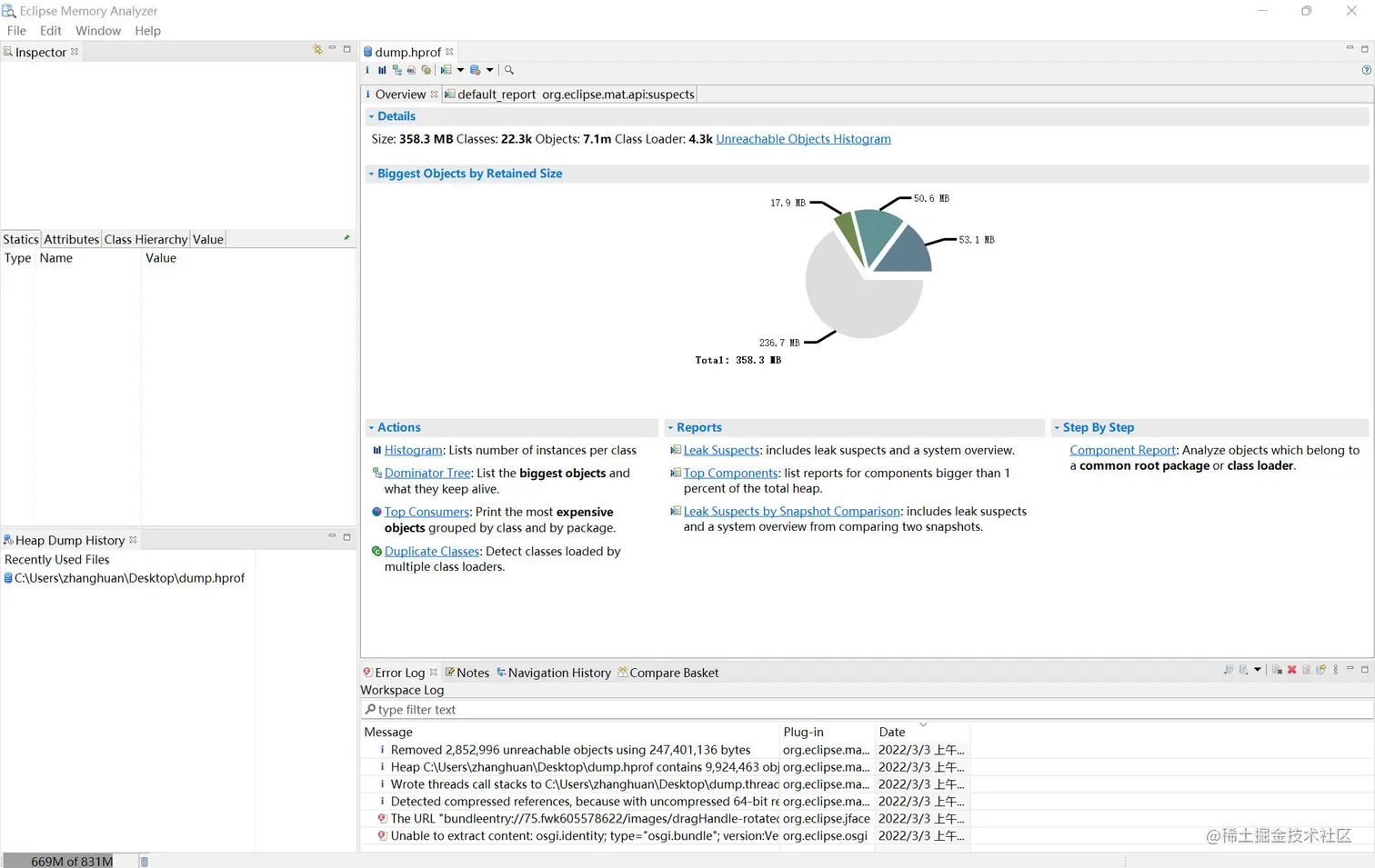Open the Unreachable Objects Histogram link
This screenshot has height=868, width=1375.
803,139
